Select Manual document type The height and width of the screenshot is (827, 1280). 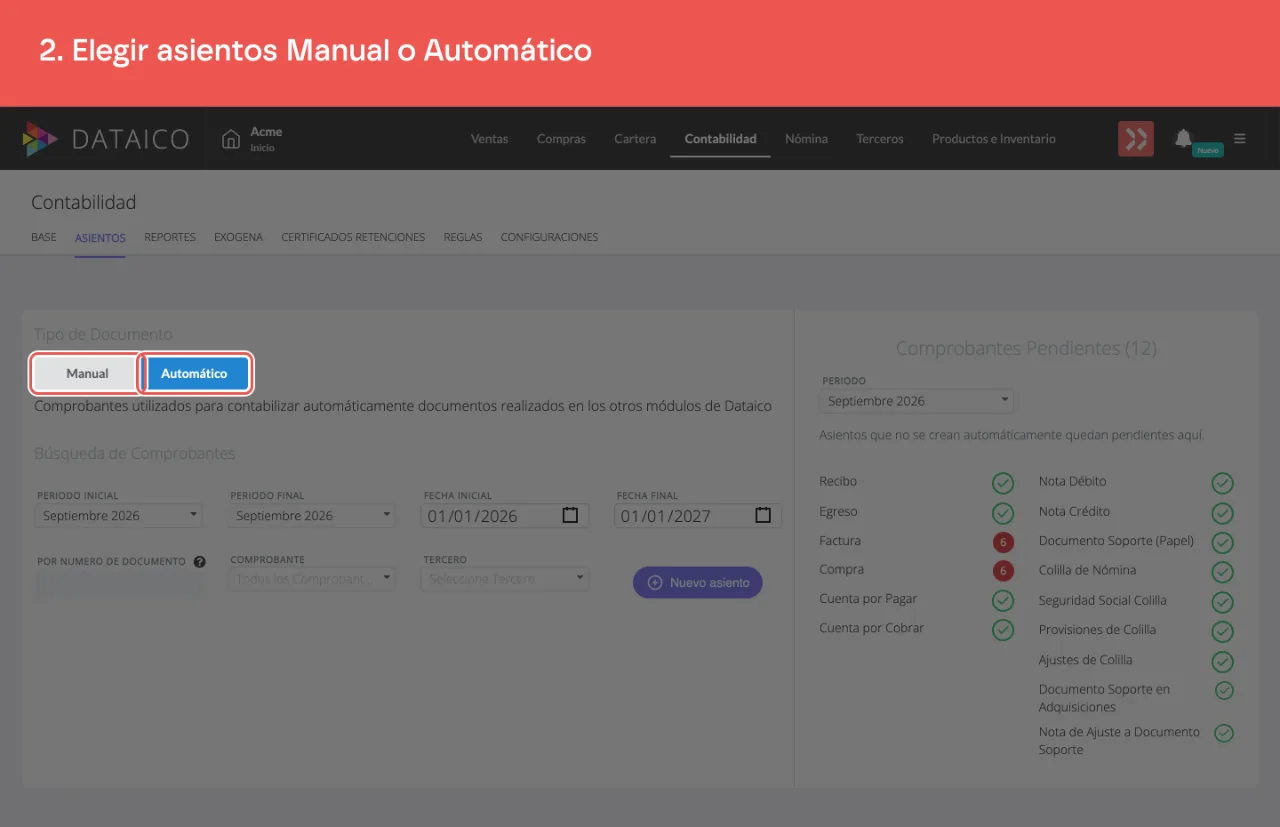click(87, 373)
